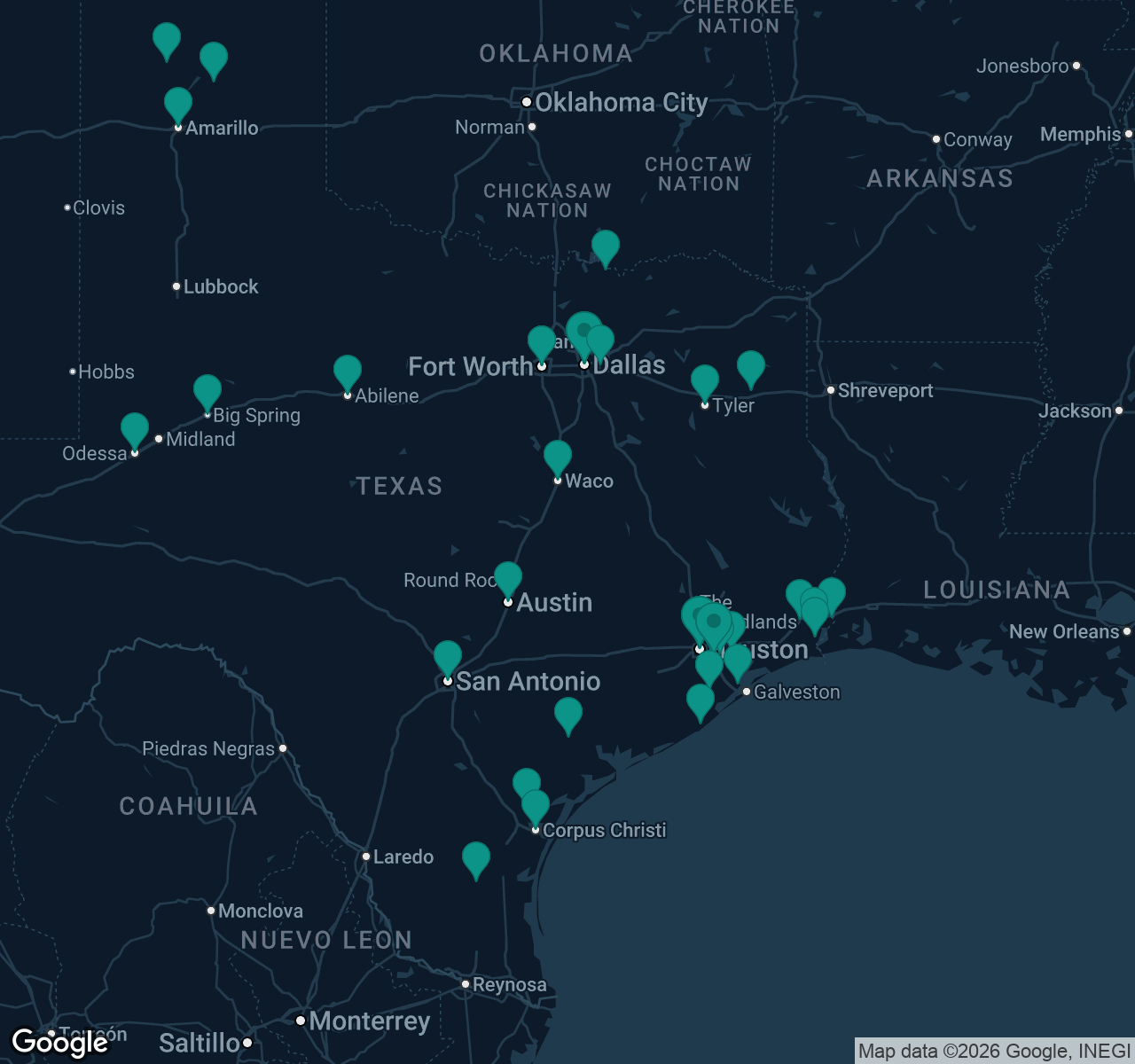Click the Google logo

pyautogui.click(x=58, y=1043)
